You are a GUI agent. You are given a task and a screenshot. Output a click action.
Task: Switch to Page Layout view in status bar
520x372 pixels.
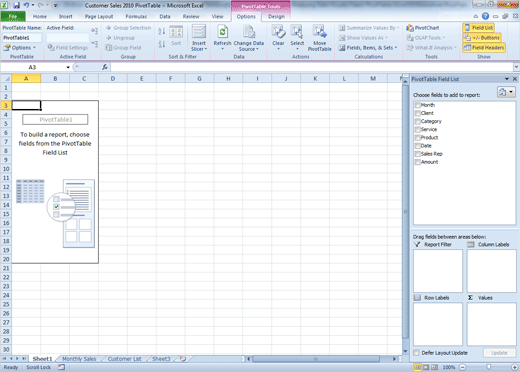(x=426, y=367)
